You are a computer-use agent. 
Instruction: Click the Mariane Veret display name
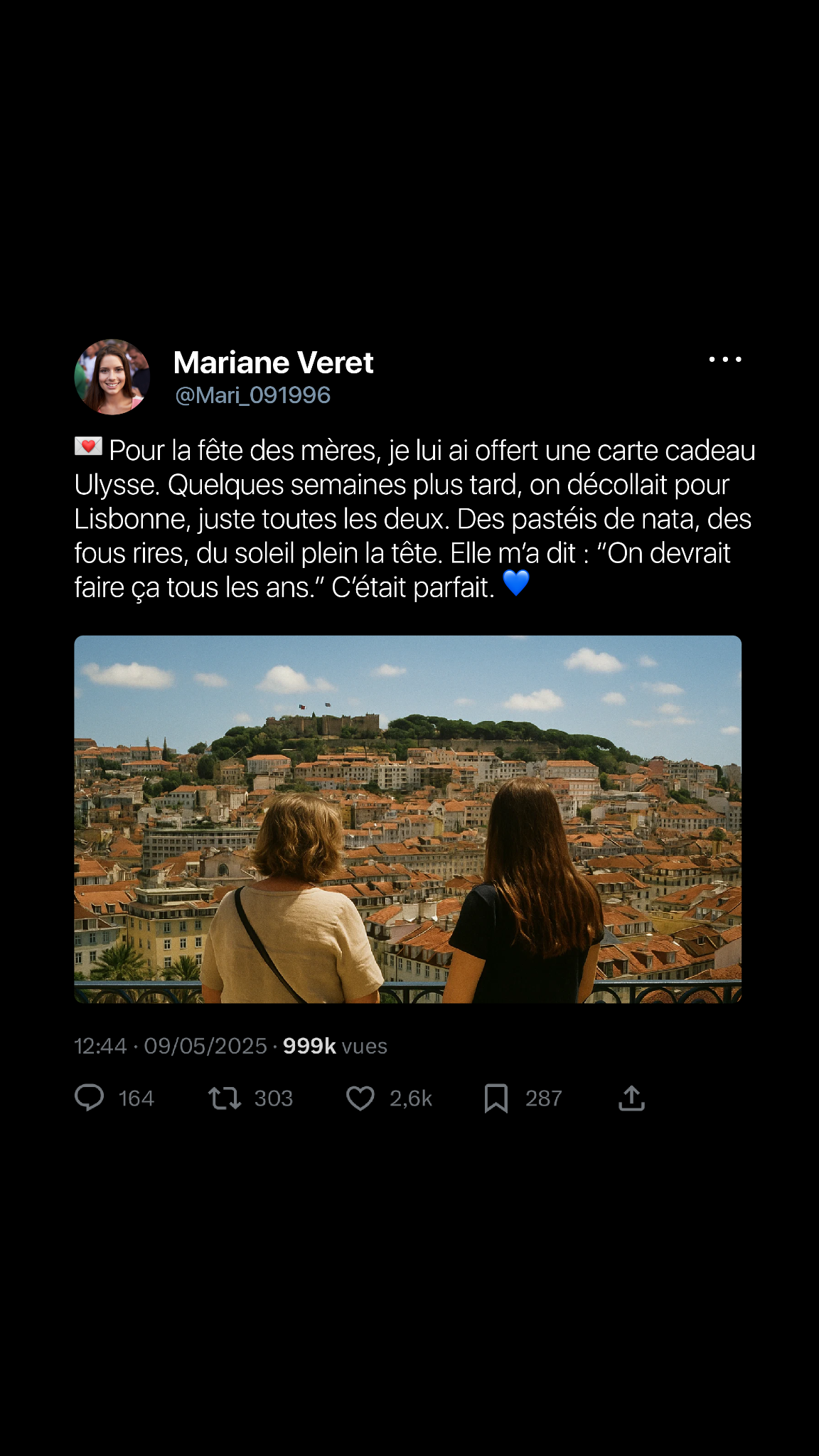273,363
